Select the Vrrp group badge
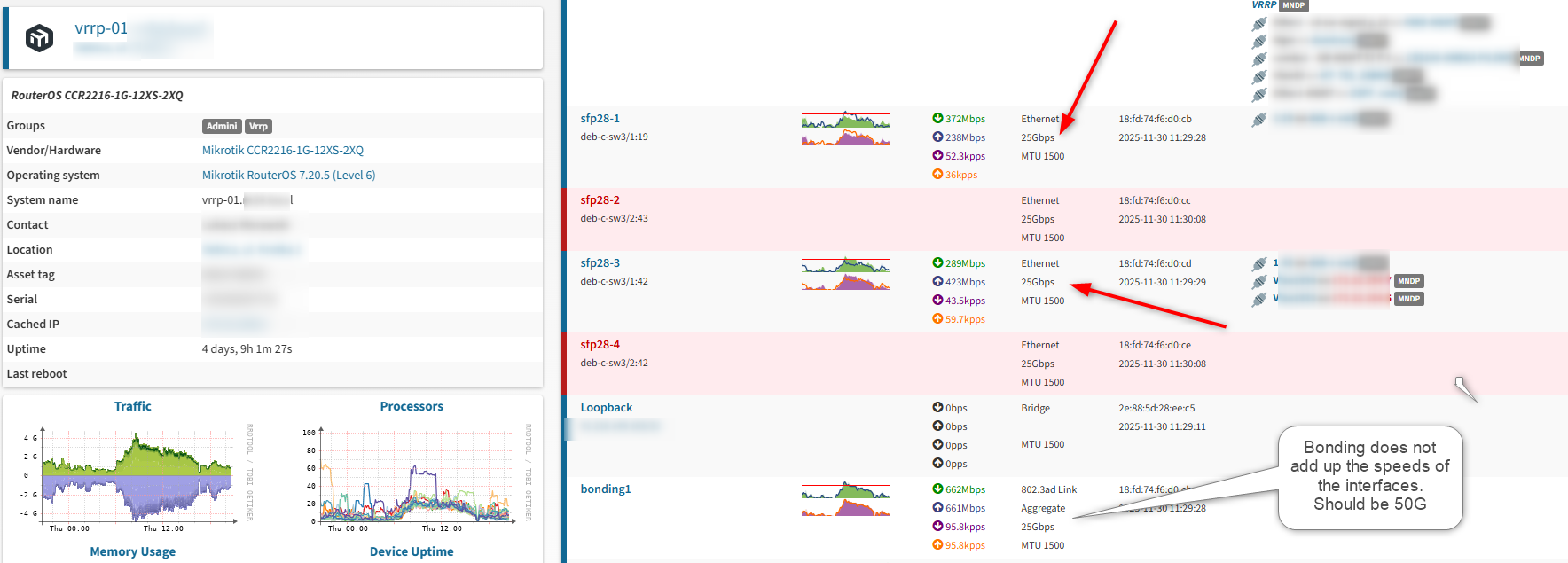1568x563 pixels. (258, 127)
